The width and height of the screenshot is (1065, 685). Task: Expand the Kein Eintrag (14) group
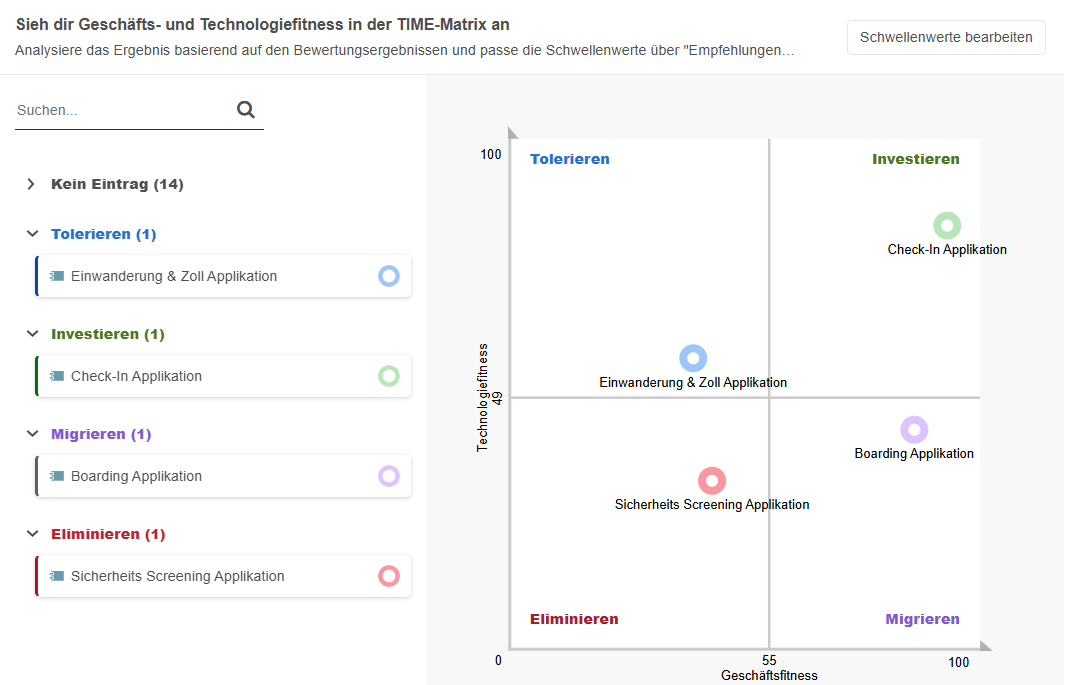pyautogui.click(x=31, y=184)
